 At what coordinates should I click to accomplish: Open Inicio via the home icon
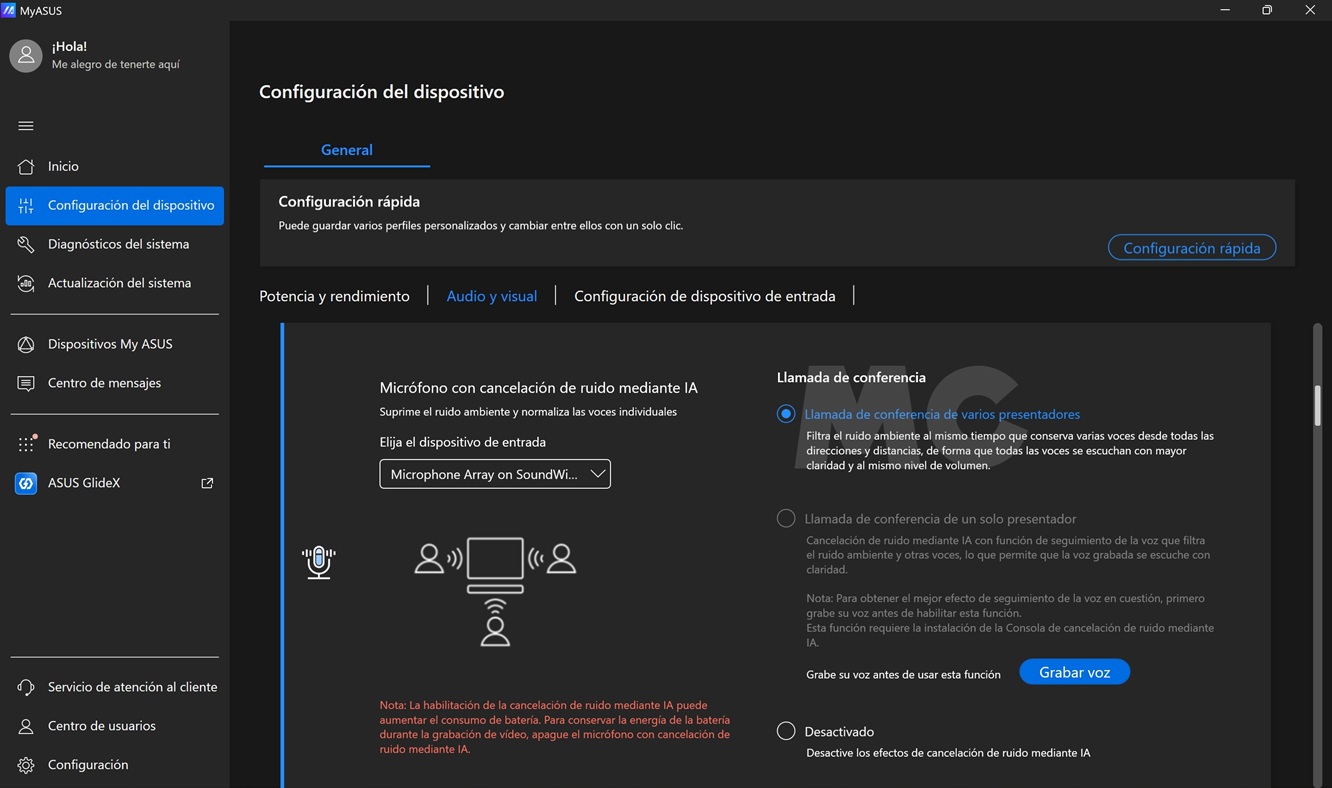coord(26,166)
